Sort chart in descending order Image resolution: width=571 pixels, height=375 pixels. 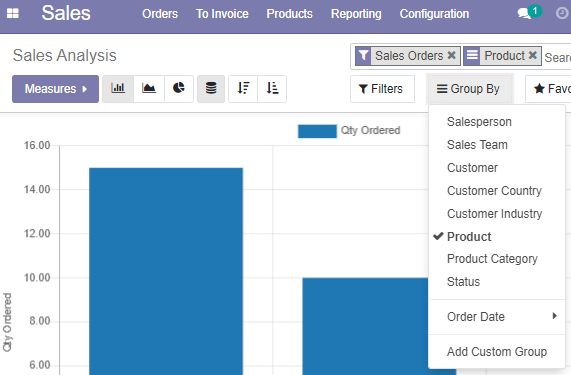(x=243, y=88)
